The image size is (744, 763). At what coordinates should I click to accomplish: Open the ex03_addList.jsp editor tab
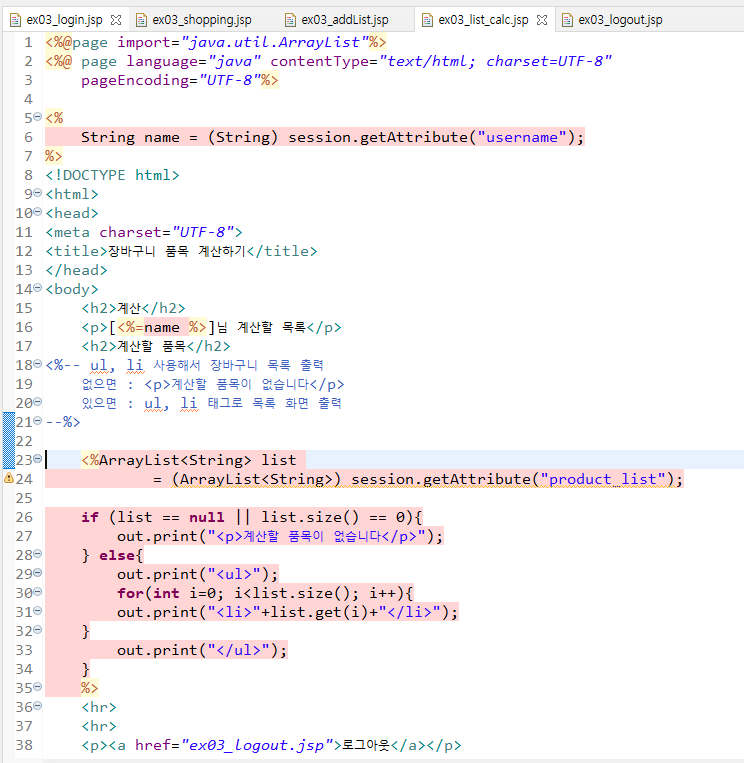click(x=345, y=20)
